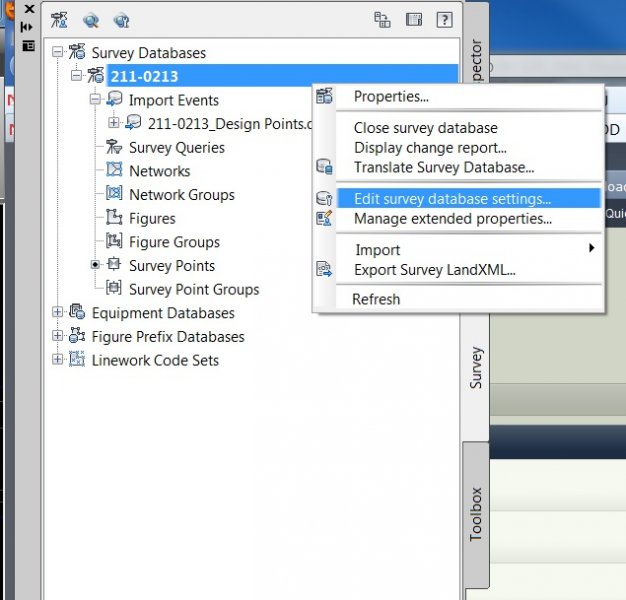Expand the Equipment Databases node

(x=57, y=313)
